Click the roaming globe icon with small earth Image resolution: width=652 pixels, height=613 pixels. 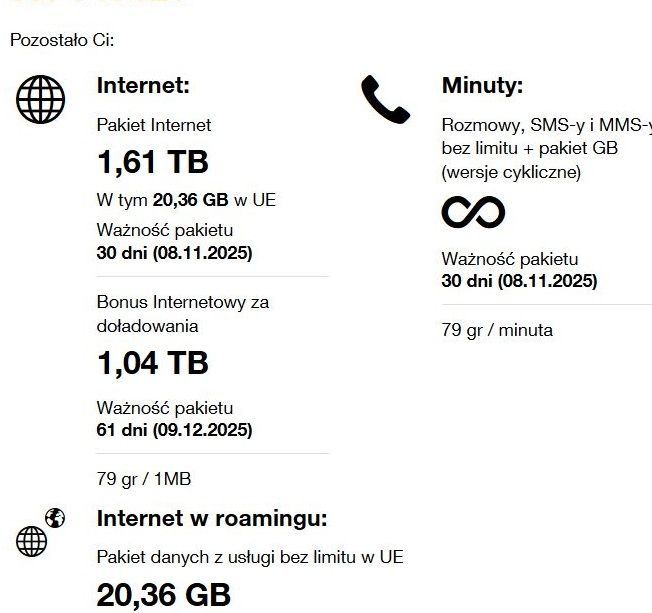[x=39, y=533]
